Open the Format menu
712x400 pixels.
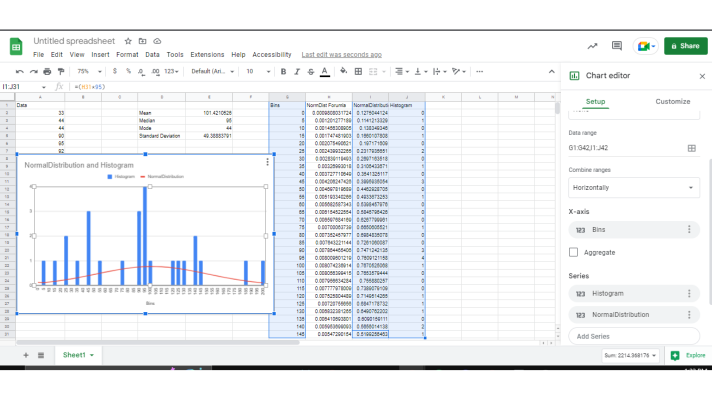[127, 54]
